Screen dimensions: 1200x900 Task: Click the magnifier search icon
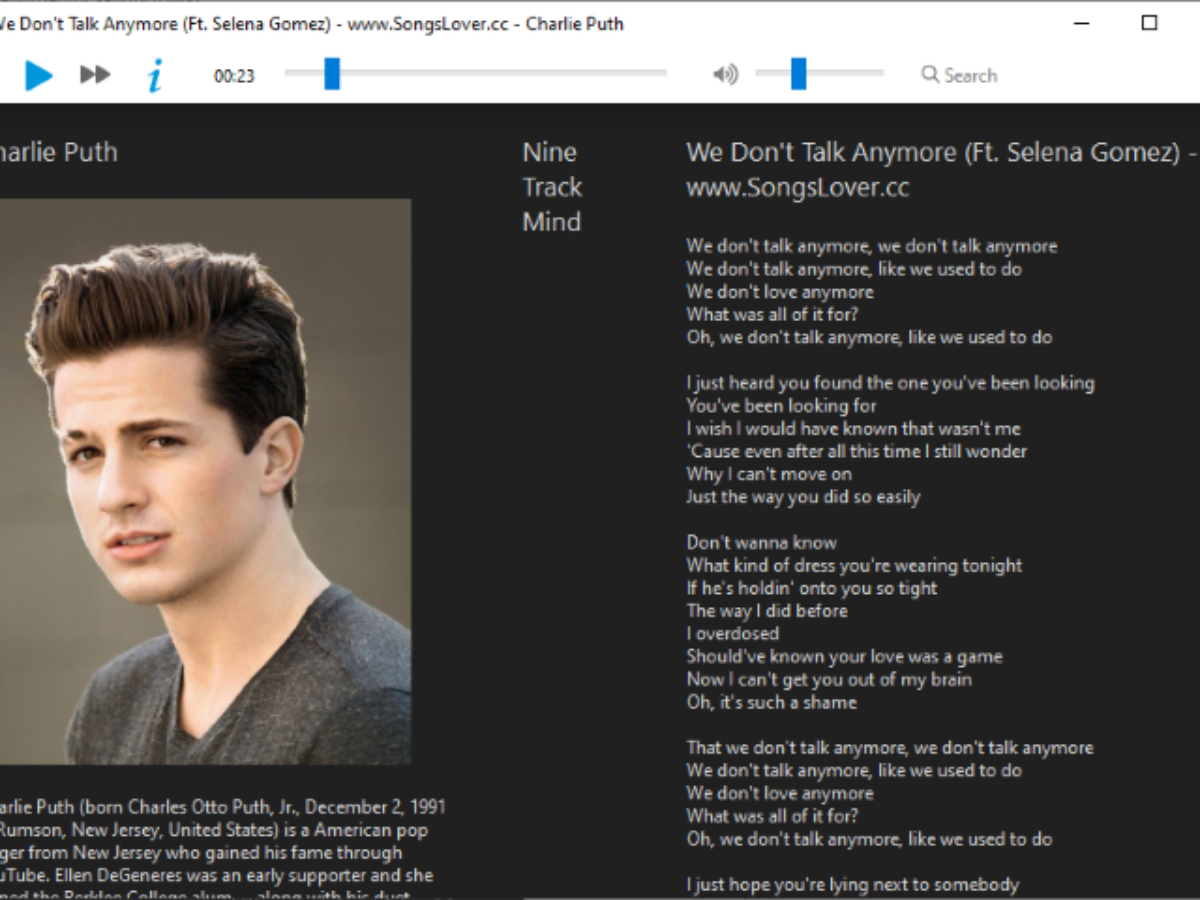(x=930, y=74)
